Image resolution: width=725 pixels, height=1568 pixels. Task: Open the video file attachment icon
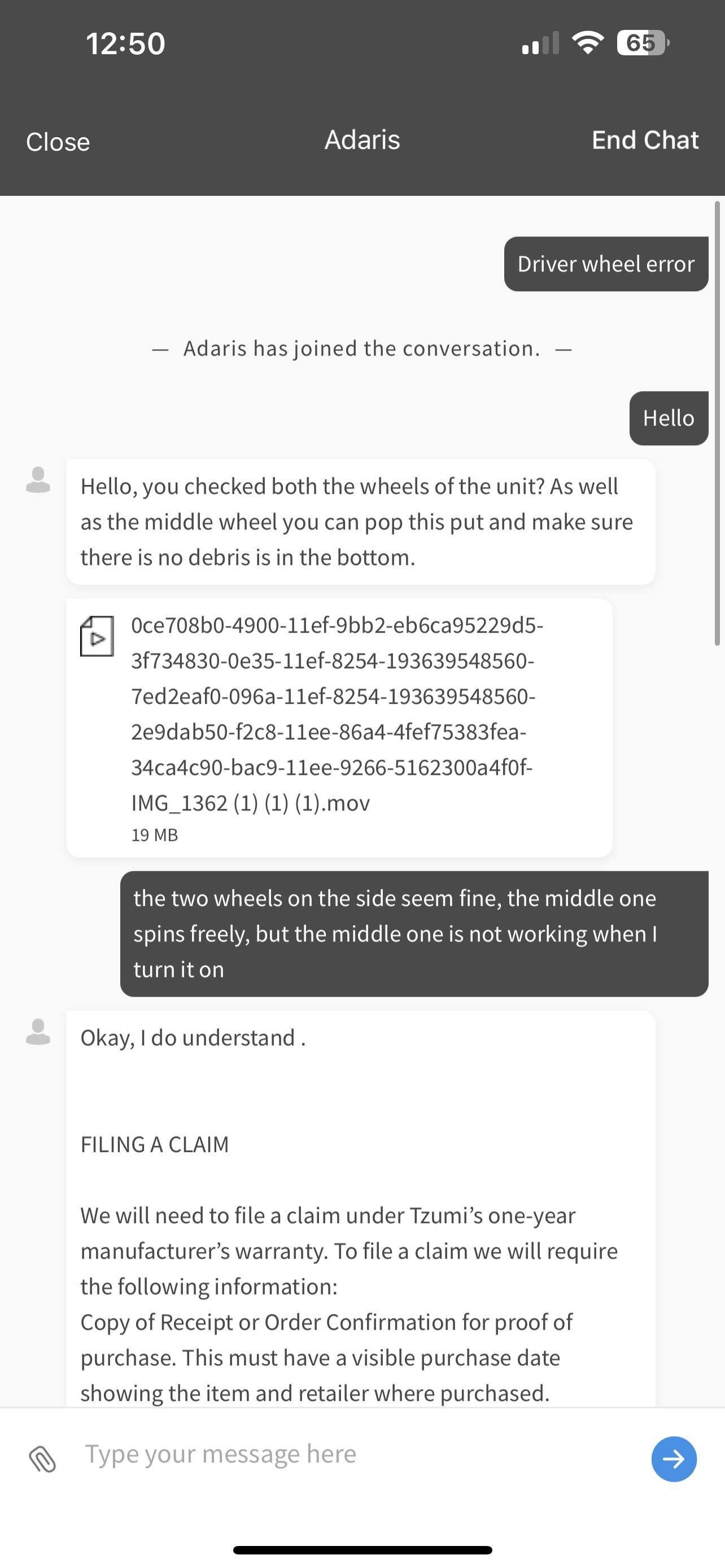click(x=97, y=636)
